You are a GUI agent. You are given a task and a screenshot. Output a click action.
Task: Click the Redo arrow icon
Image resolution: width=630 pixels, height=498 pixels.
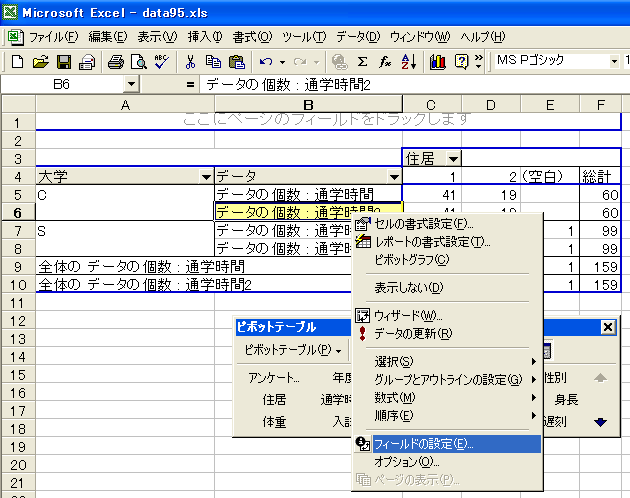(x=300, y=62)
